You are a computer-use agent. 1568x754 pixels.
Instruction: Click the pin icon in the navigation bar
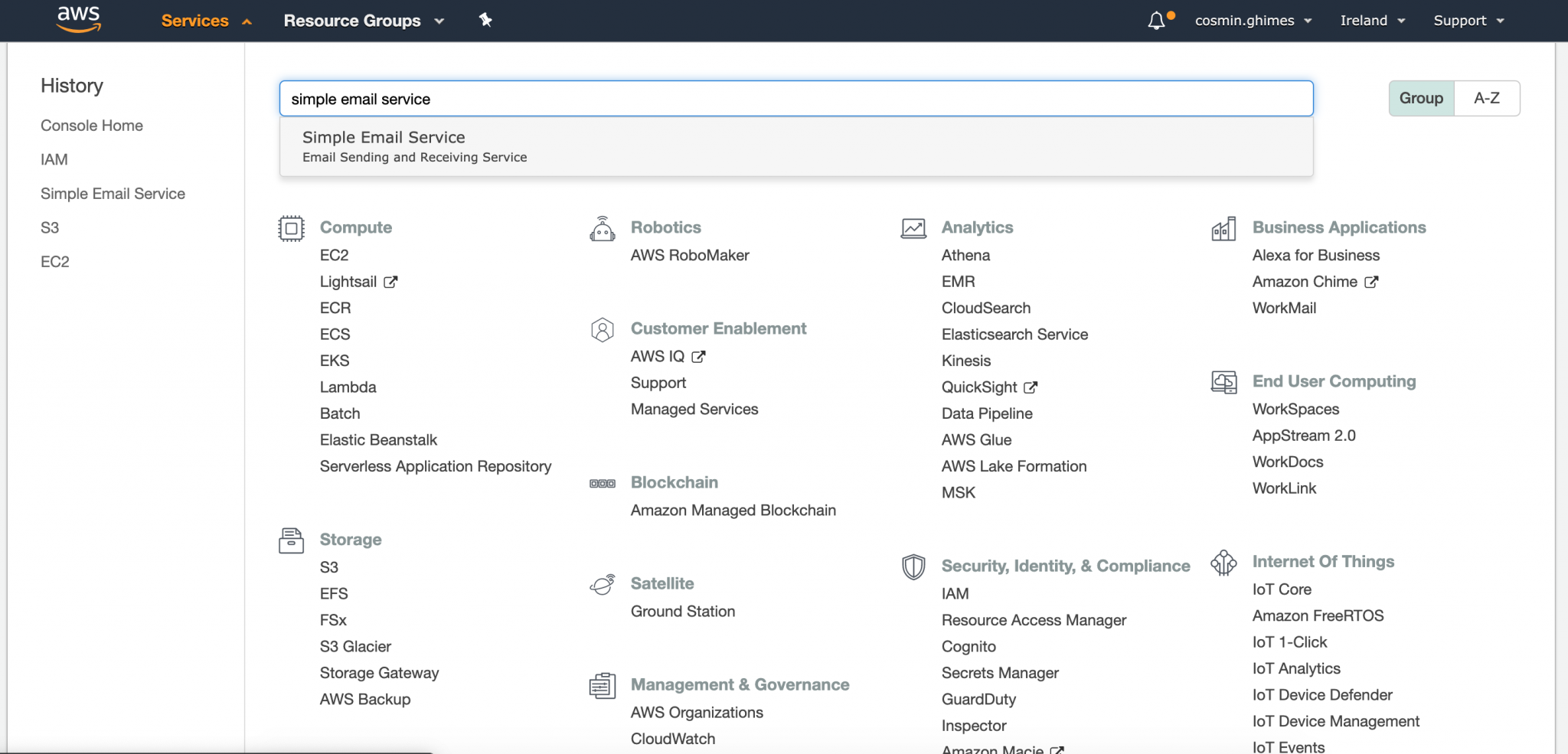pyautogui.click(x=487, y=20)
